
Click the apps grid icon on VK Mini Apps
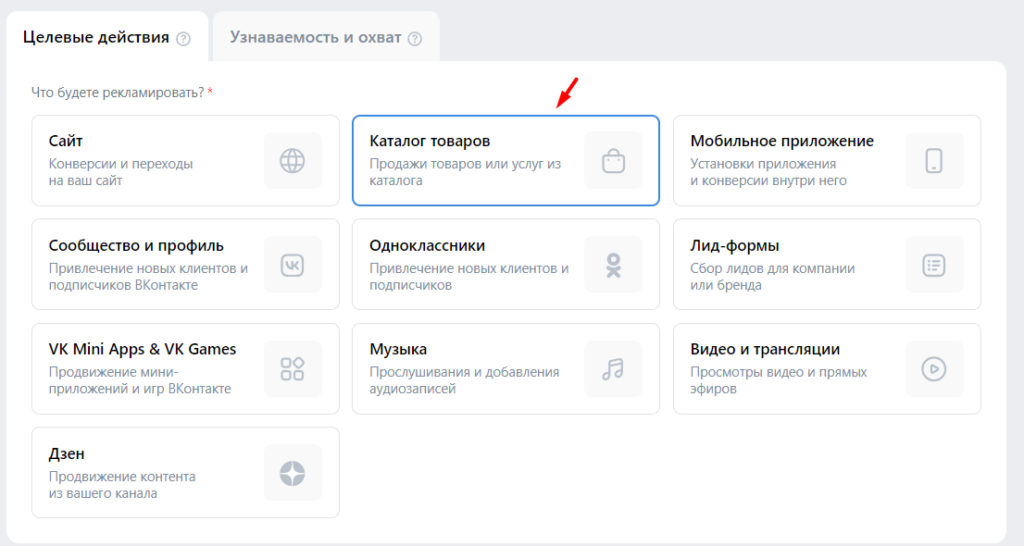click(x=293, y=368)
